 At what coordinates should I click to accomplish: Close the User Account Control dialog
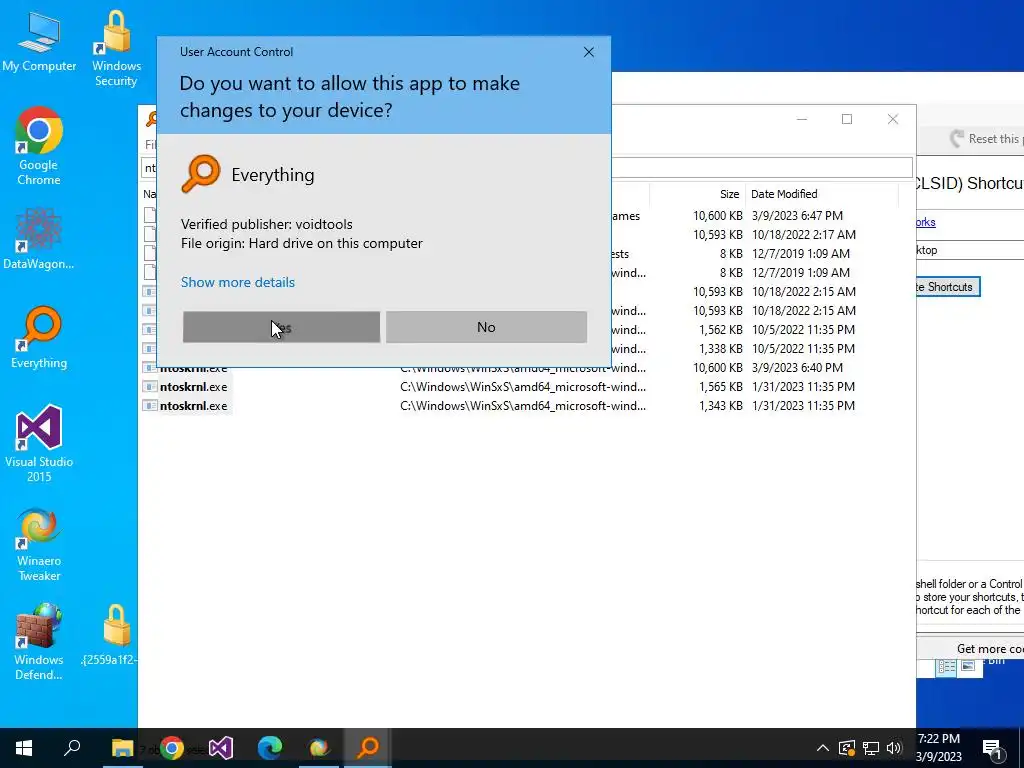(588, 52)
